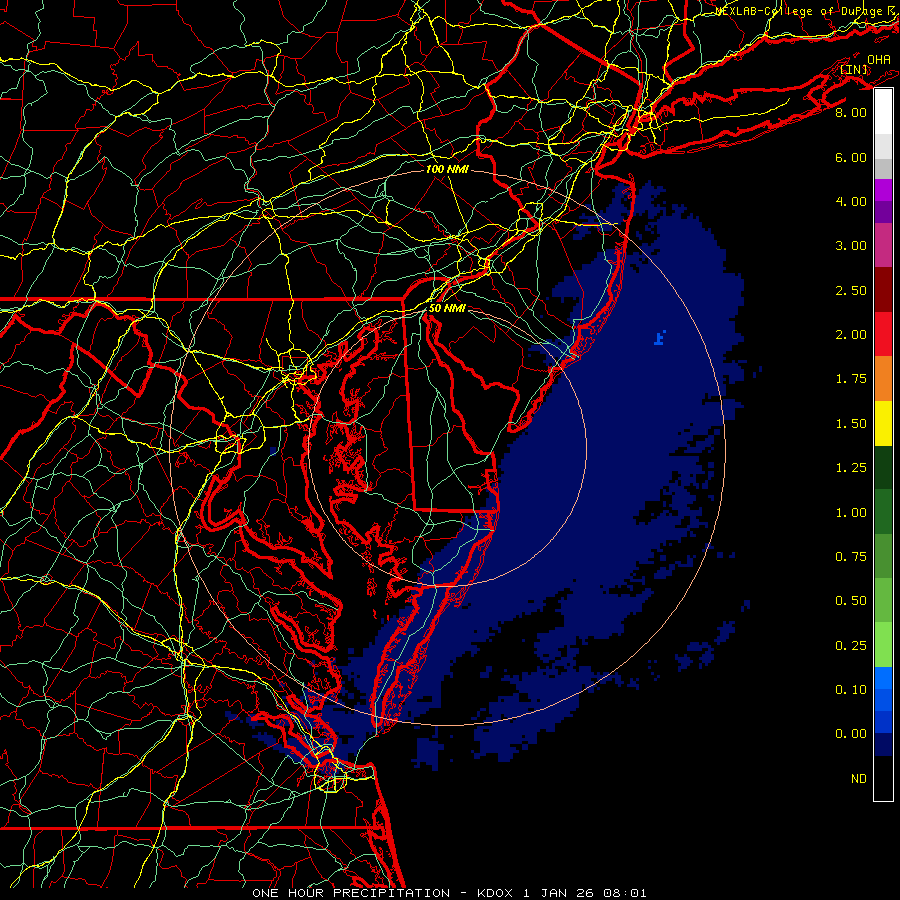Image resolution: width=900 pixels, height=900 pixels.
Task: Click the 1.00 legend value
Action: (x=851, y=513)
